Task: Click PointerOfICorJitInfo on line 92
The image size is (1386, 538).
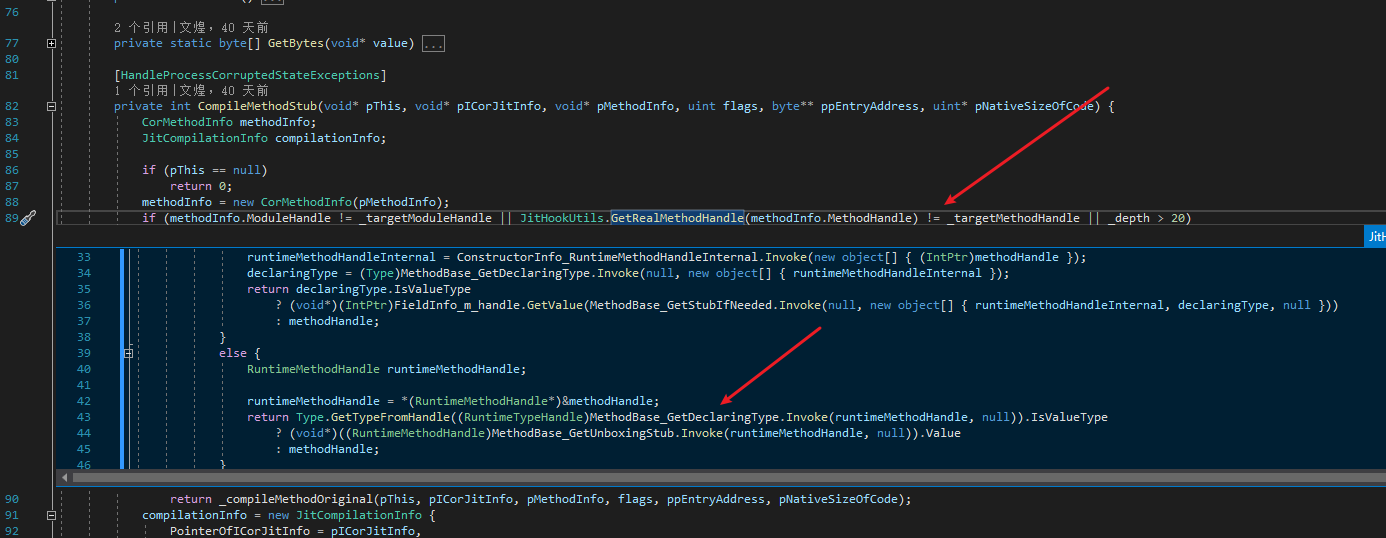Action: pos(240,531)
